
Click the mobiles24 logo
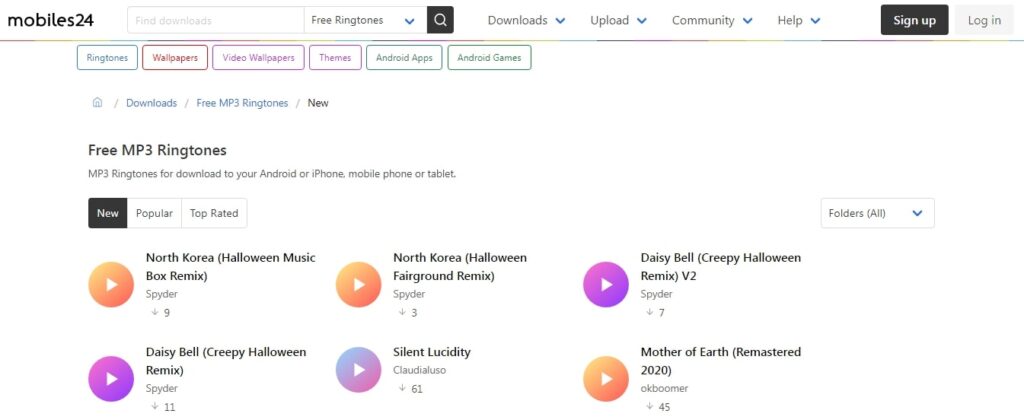(57, 20)
